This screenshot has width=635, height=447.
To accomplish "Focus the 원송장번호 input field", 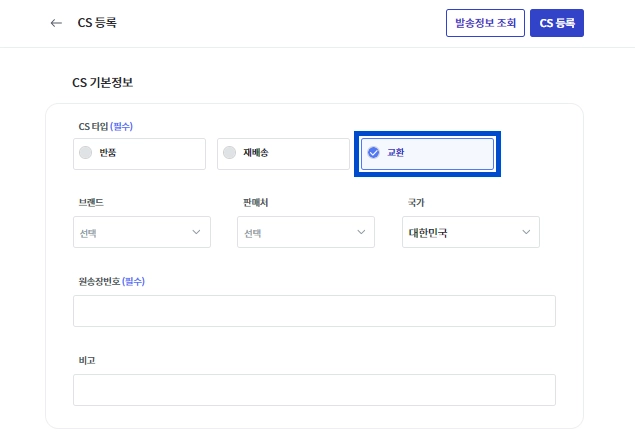I will coord(313,311).
